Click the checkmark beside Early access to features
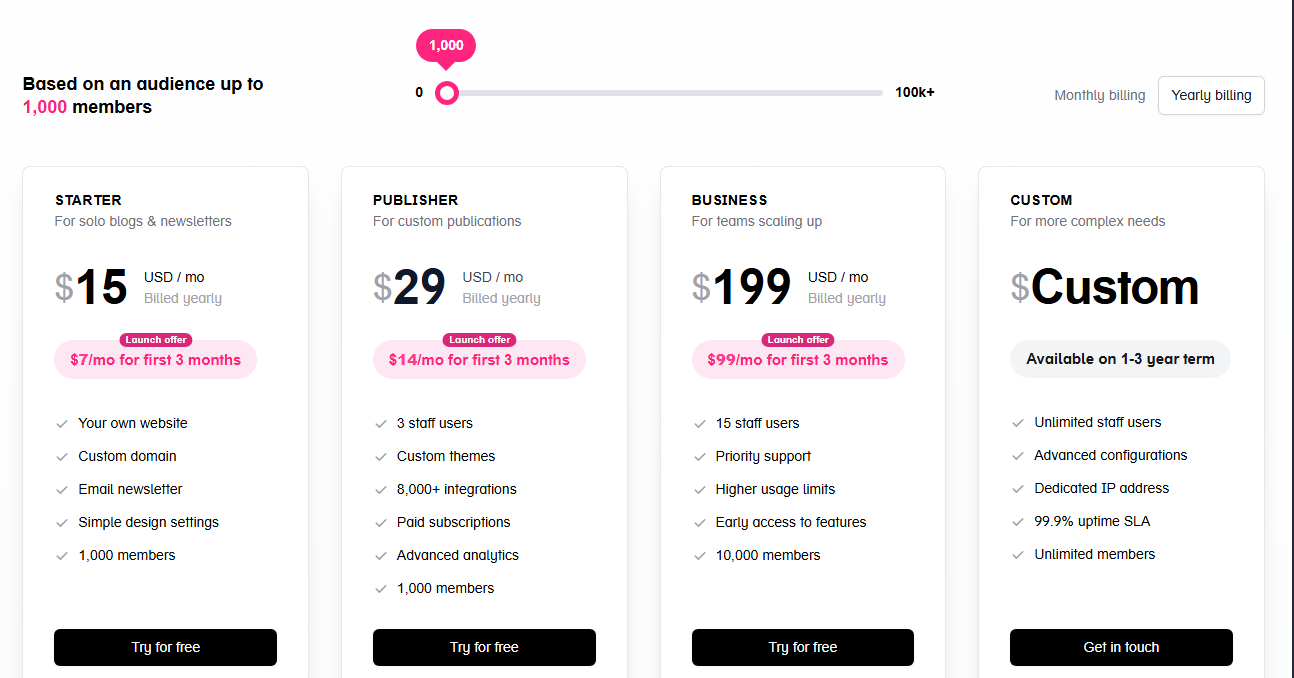 pyautogui.click(x=699, y=522)
